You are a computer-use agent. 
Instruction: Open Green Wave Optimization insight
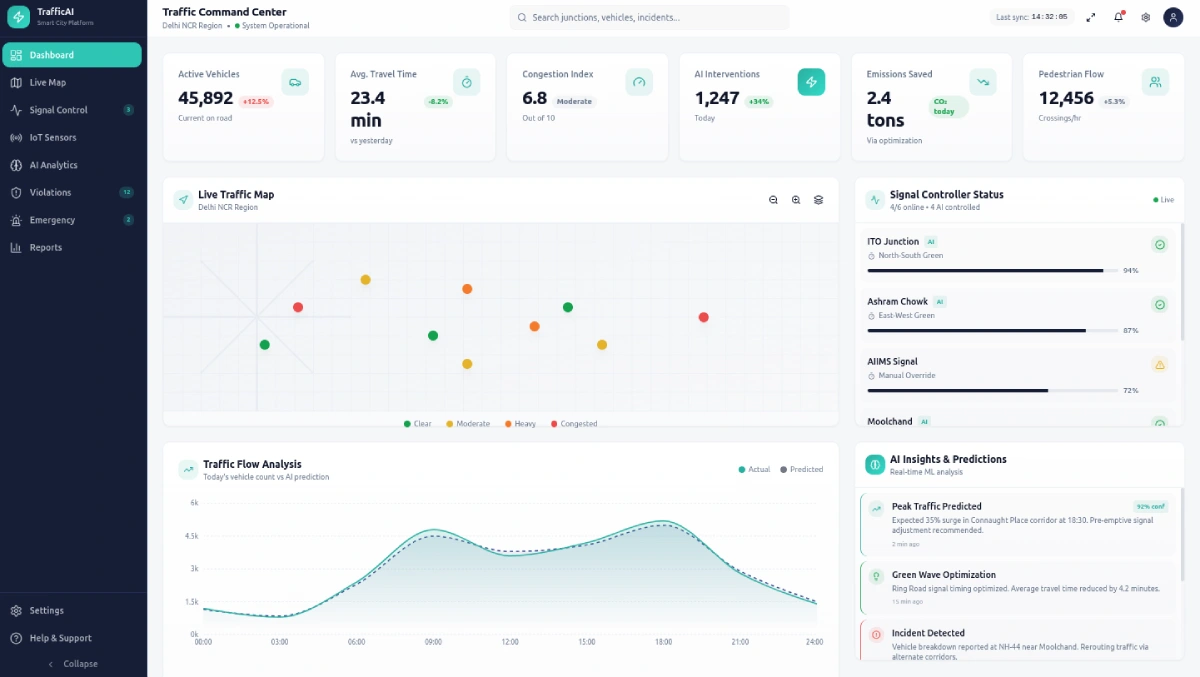(1017, 588)
